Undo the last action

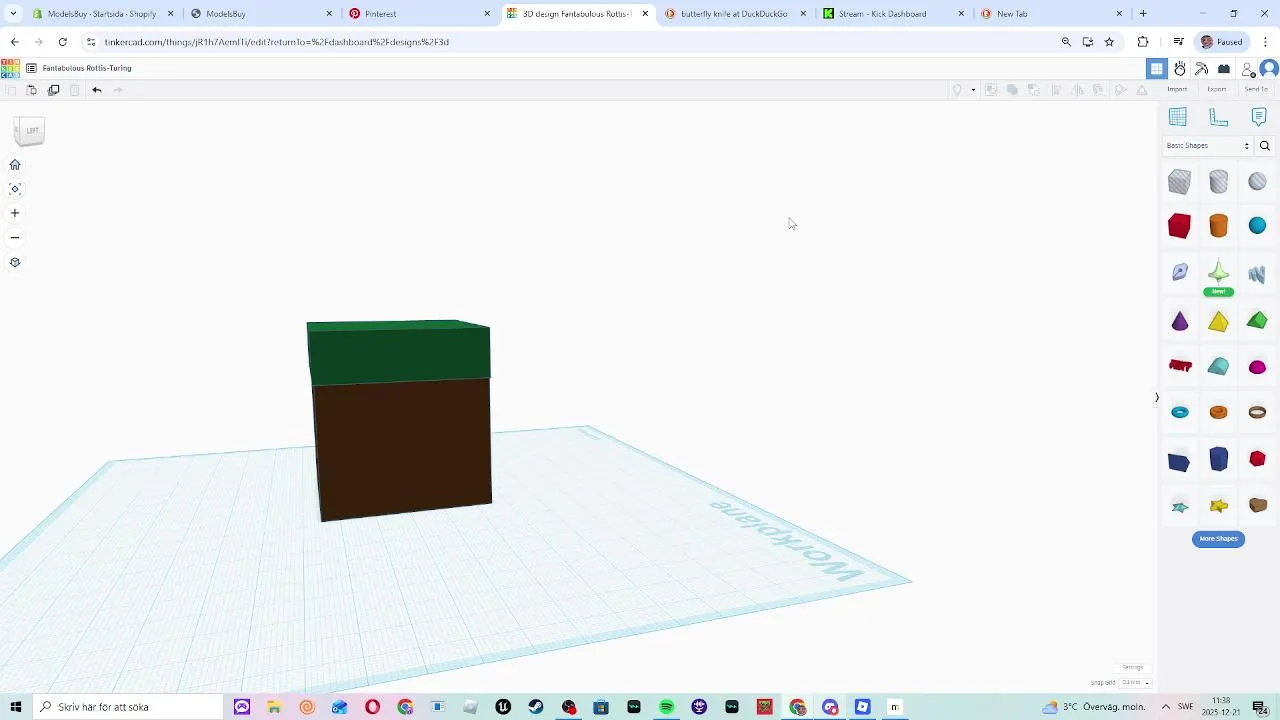click(97, 90)
